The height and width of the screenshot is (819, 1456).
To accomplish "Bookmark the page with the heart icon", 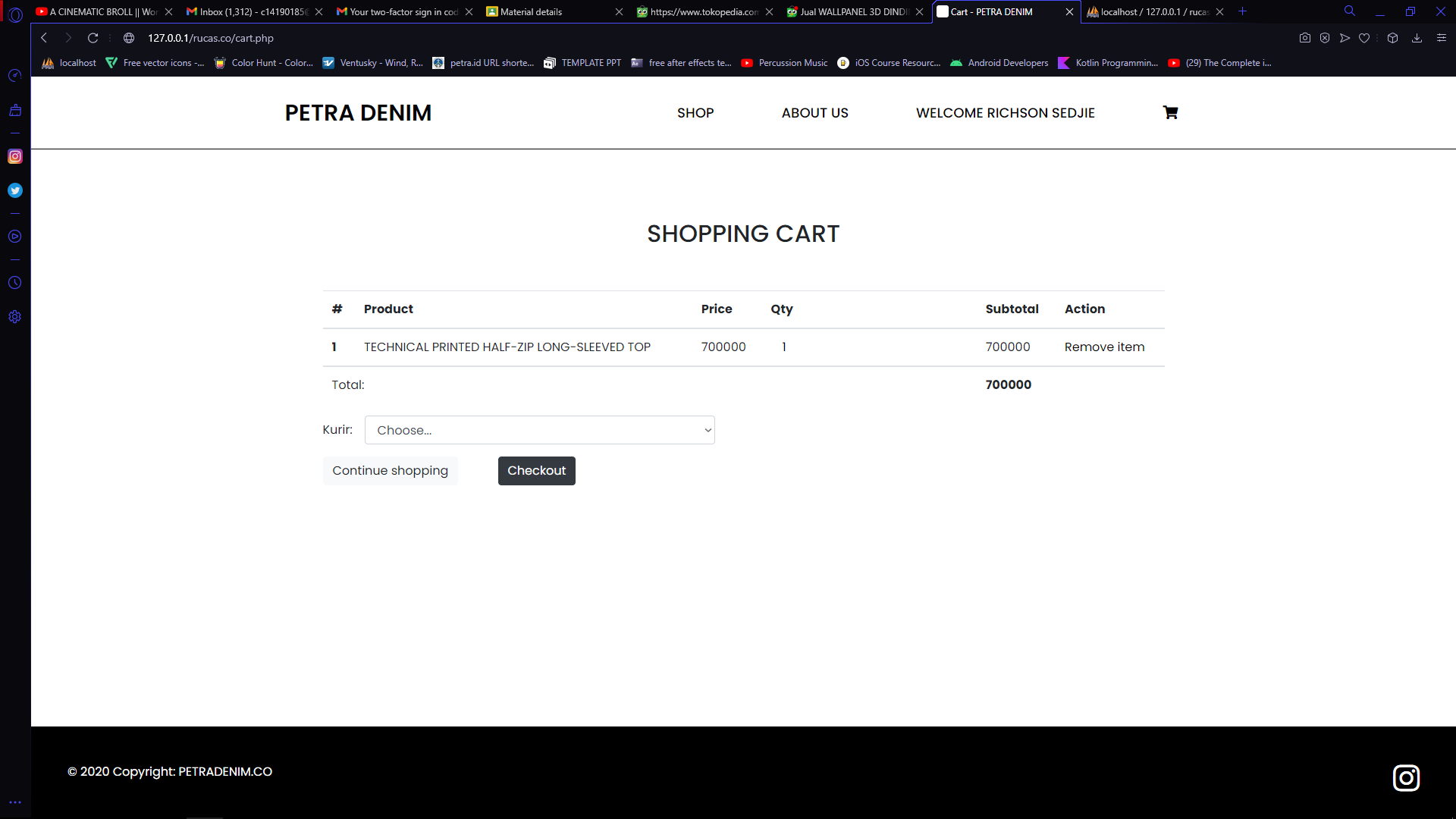I will (x=1364, y=38).
